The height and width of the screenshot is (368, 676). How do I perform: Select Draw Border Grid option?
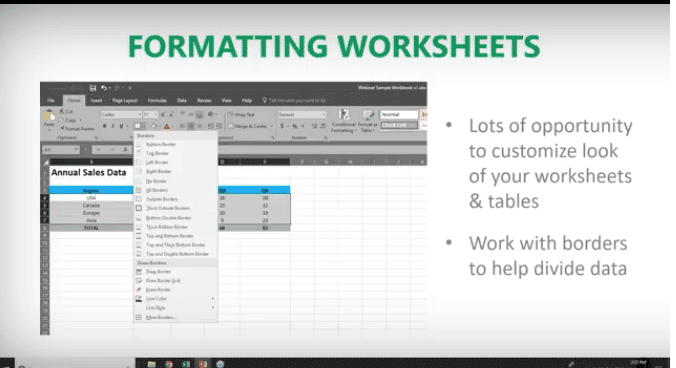pos(175,281)
